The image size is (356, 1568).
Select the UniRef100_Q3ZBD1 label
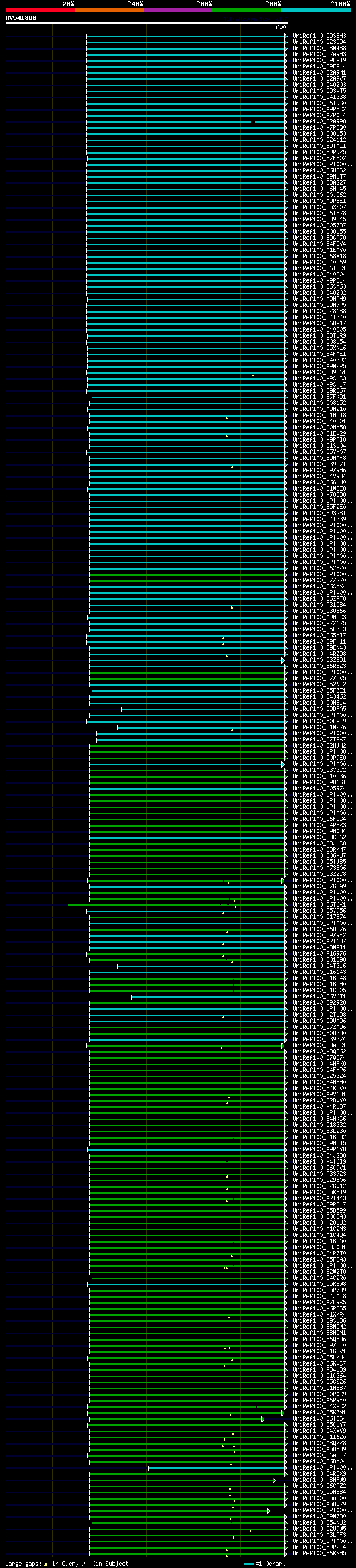click(319, 660)
